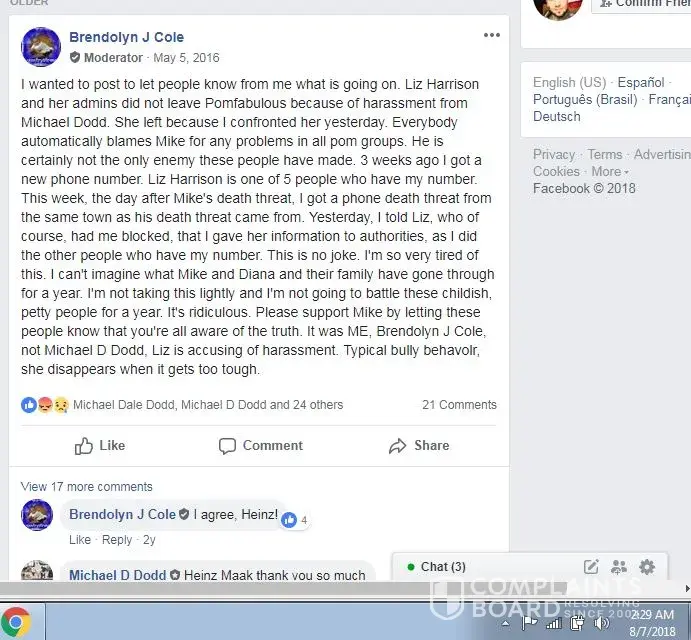The width and height of the screenshot is (691, 640).
Task: Click the Like thumbs-up icon on the post
Action: pyautogui.click(x=83, y=446)
